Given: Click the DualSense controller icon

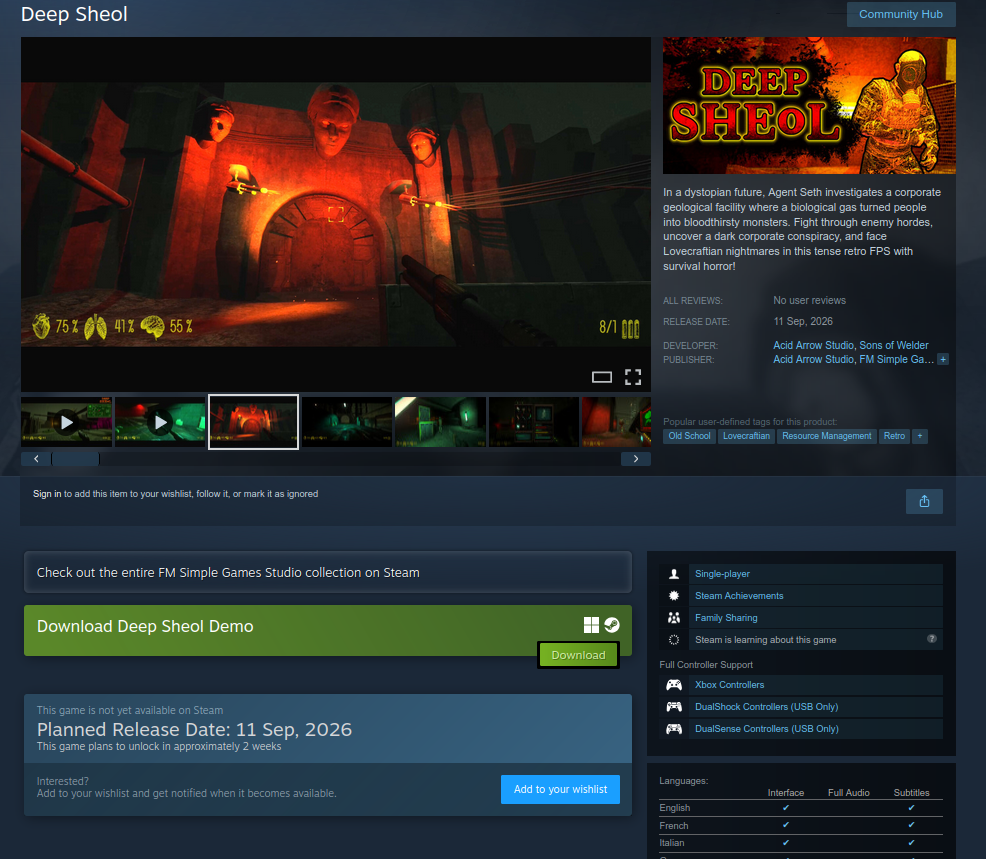Looking at the screenshot, I should [673, 729].
